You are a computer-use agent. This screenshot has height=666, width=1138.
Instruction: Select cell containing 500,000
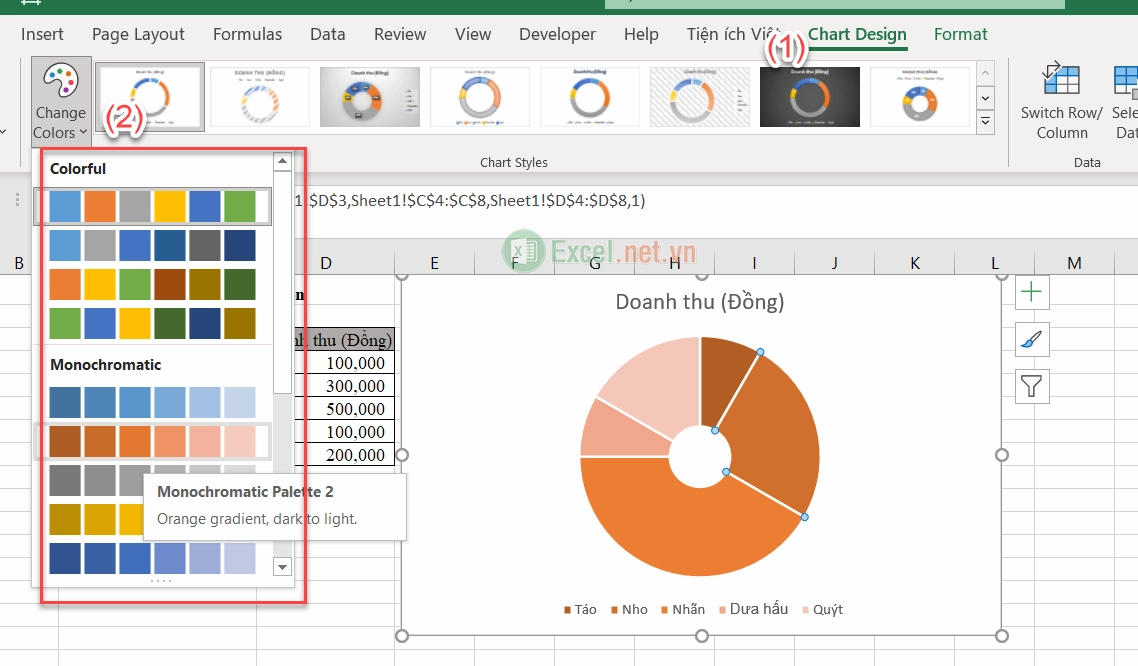coord(345,408)
